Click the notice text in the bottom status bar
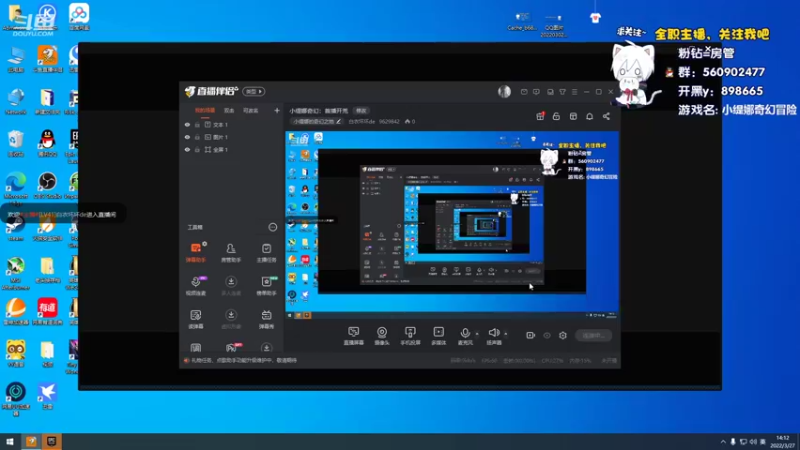 coord(244,360)
